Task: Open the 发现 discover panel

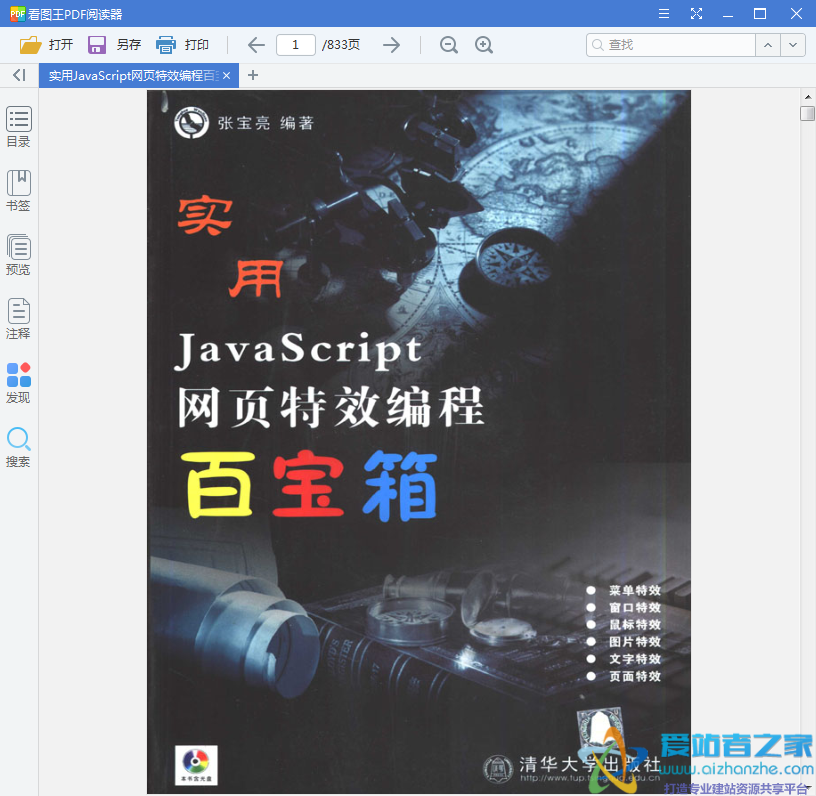Action: [x=18, y=382]
